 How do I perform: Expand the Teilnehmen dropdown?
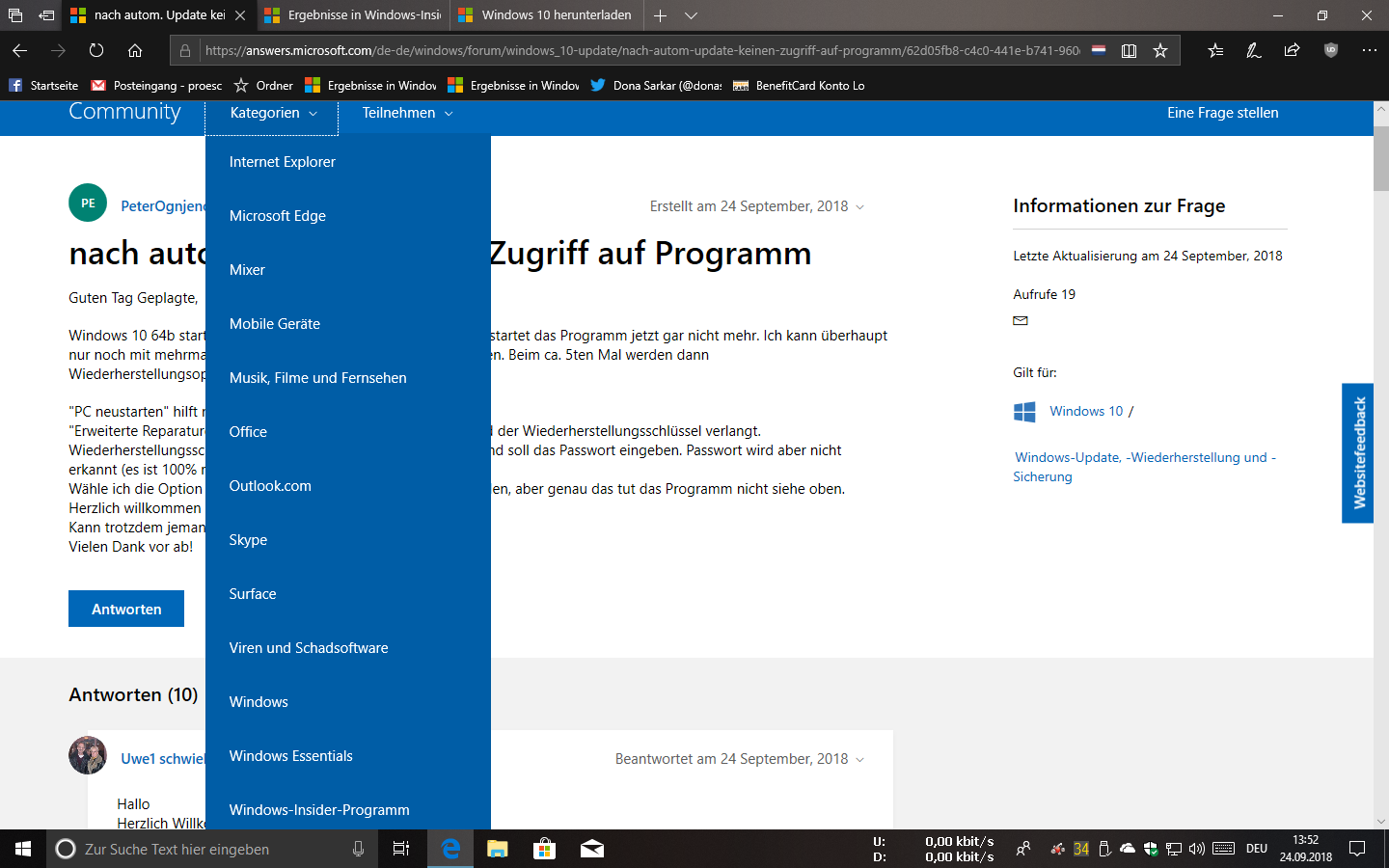pos(407,113)
